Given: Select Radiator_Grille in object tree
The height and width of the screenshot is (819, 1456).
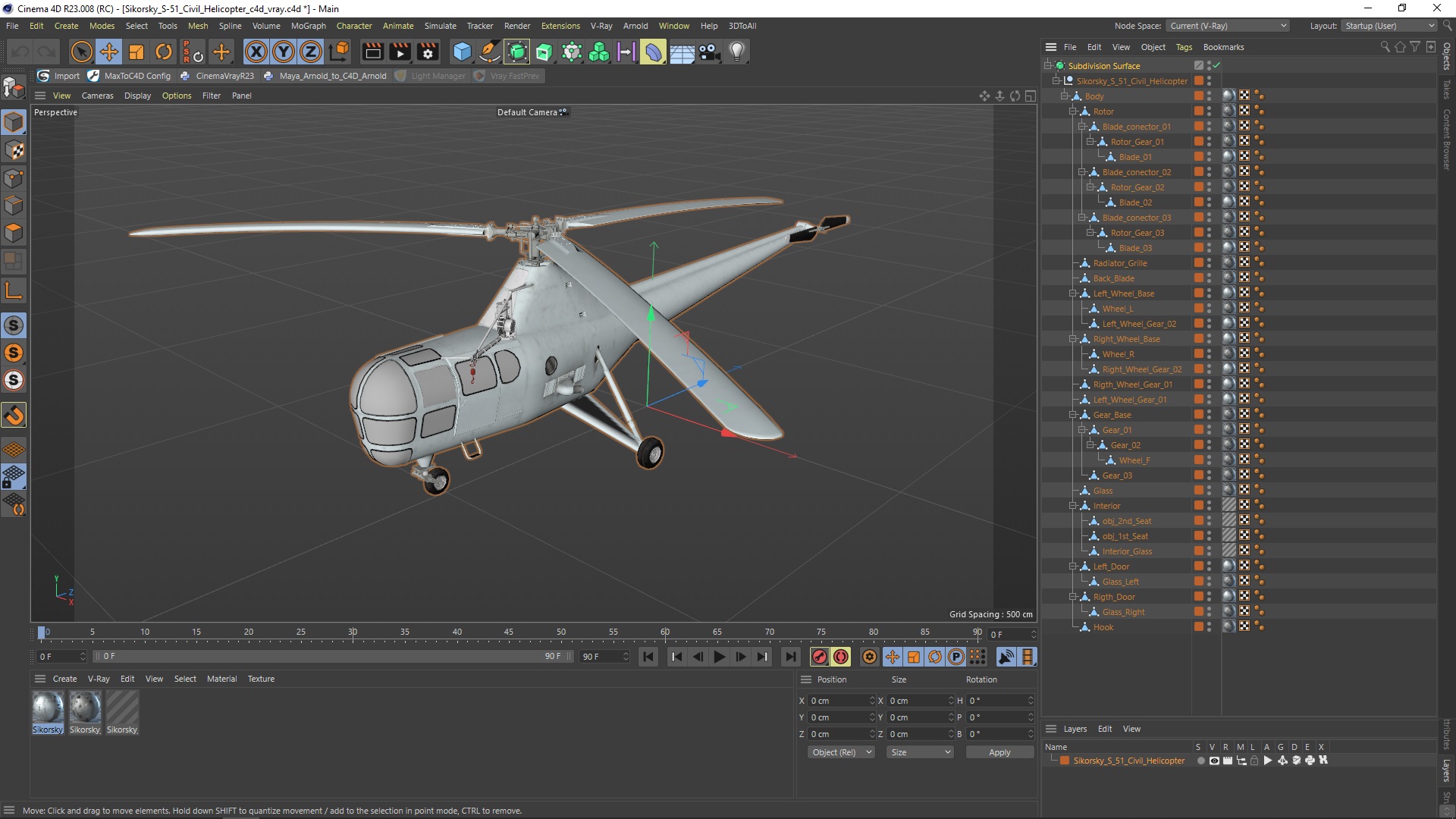Looking at the screenshot, I should (1119, 263).
